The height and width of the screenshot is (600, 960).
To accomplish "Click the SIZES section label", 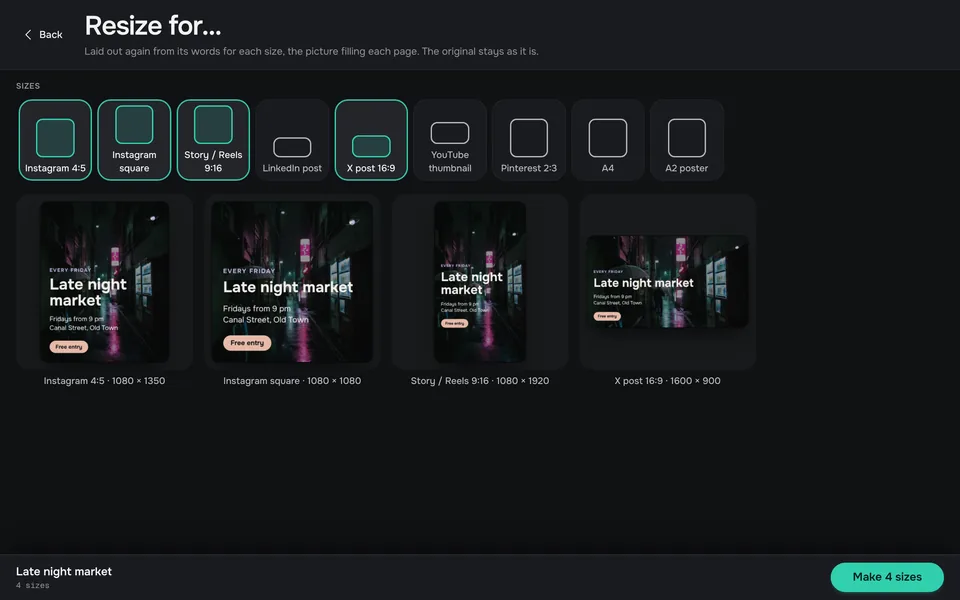I will (x=28, y=86).
